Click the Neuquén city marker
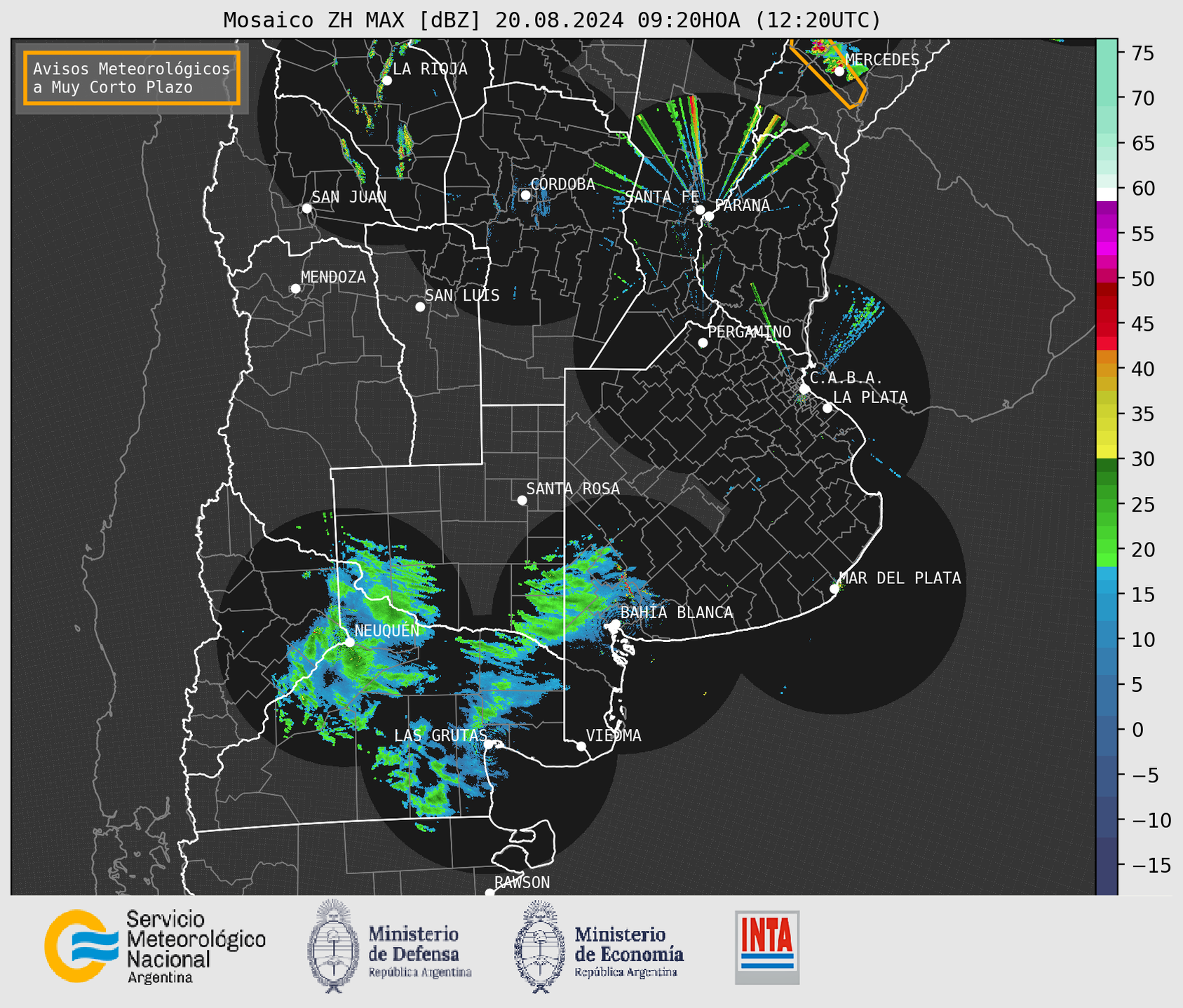 click(x=349, y=642)
